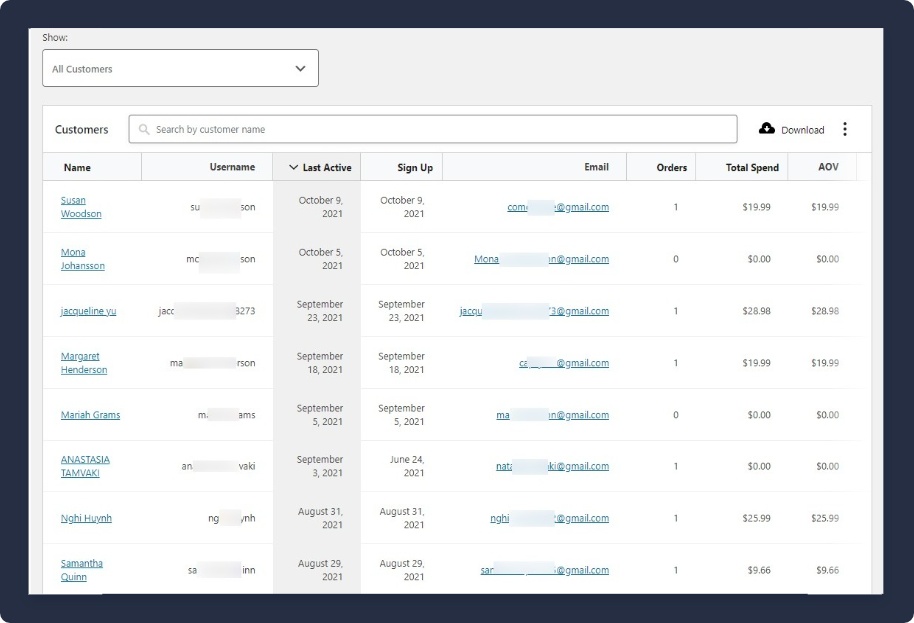Open Margaret Henderson customer page
914x623 pixels.
84,363
